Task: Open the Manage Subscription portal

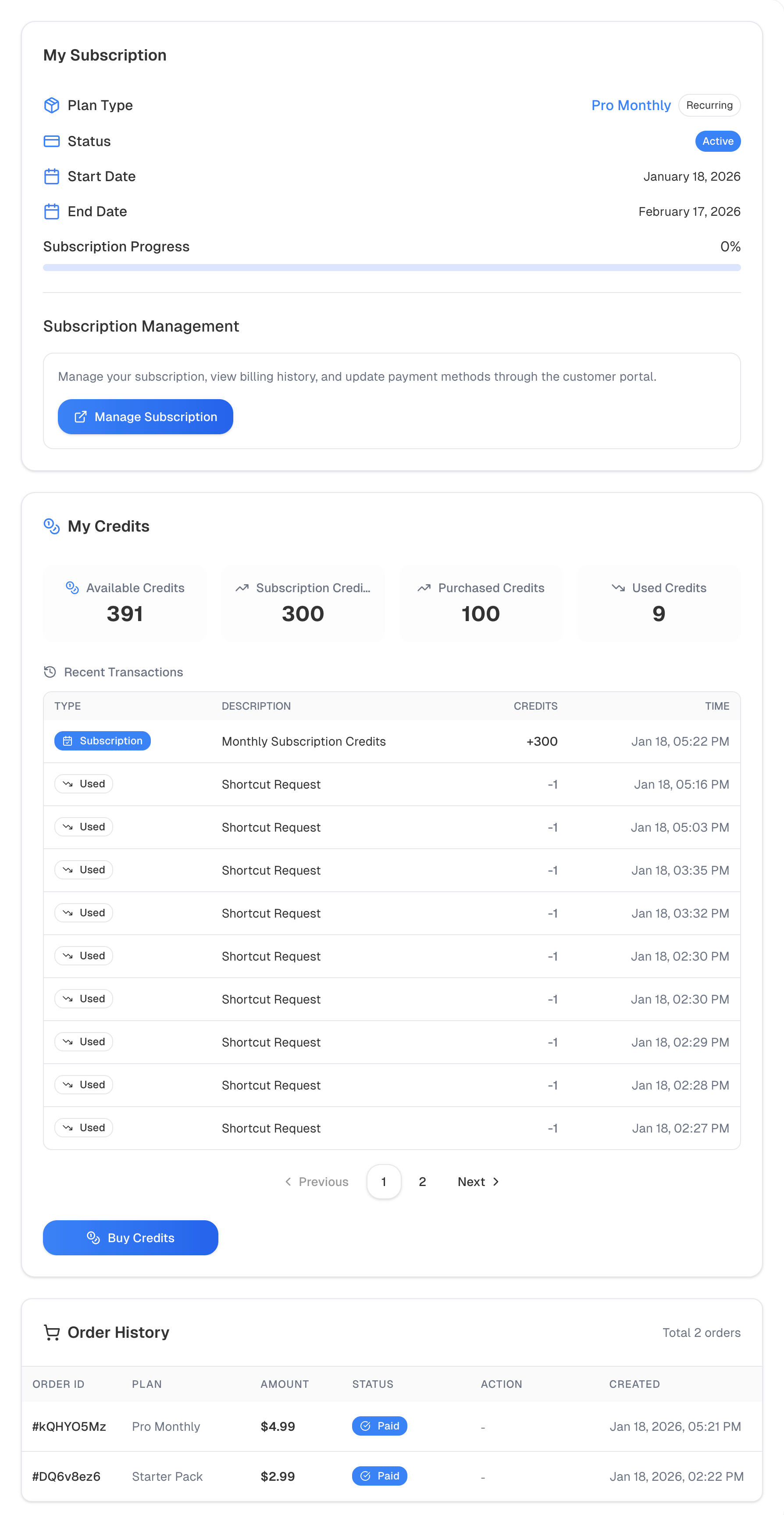Action: click(x=145, y=417)
